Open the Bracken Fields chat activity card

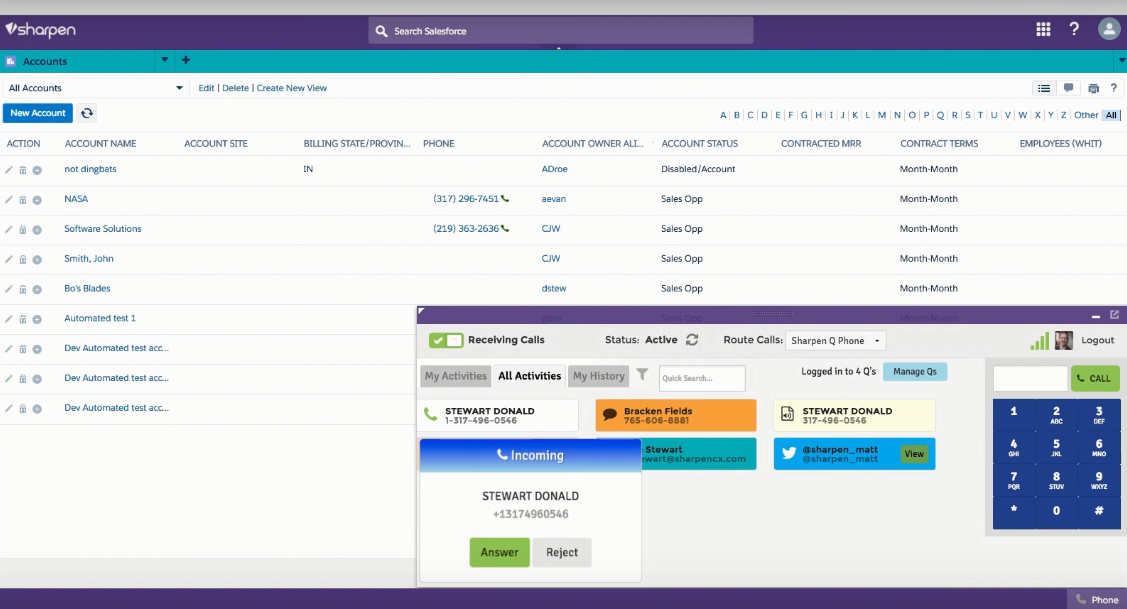click(676, 415)
